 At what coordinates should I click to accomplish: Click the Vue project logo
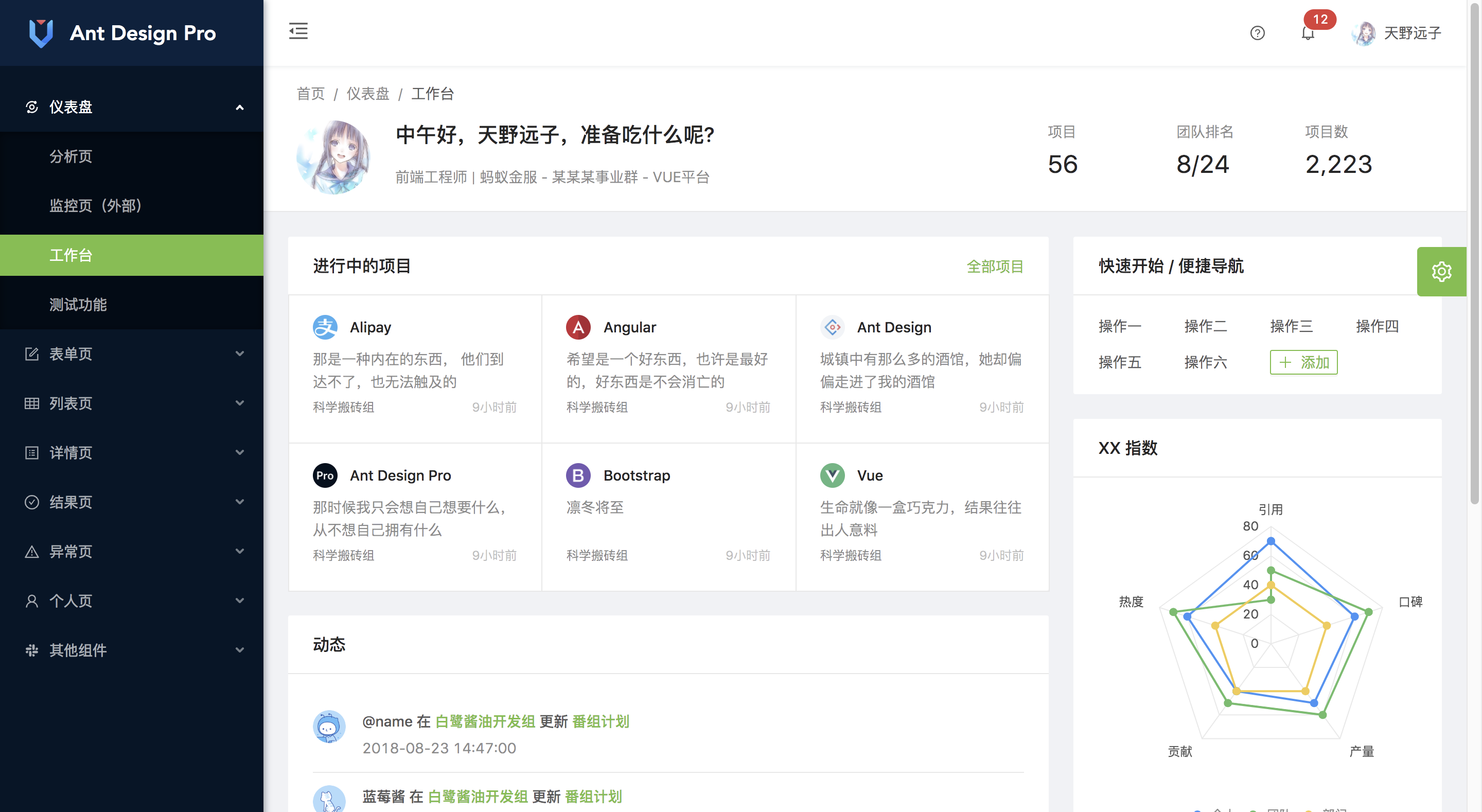tap(832, 475)
